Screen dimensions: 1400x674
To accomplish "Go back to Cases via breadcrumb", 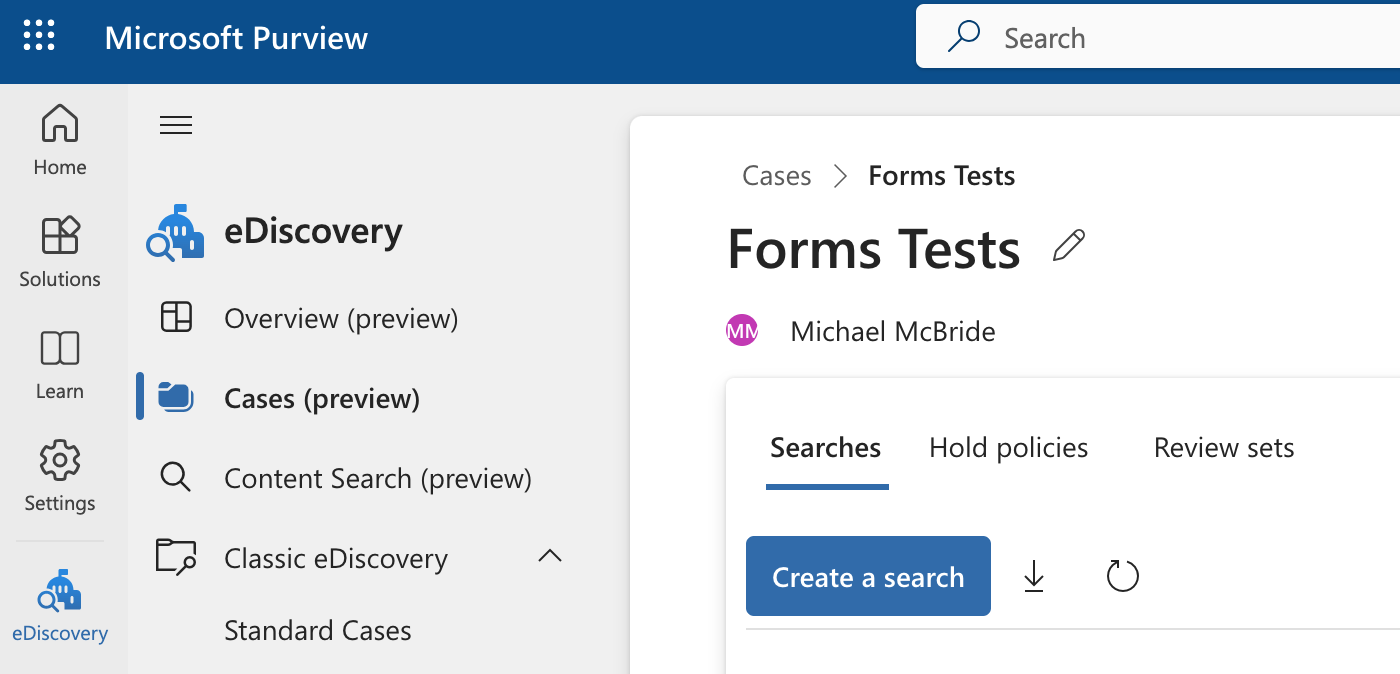I will (x=777, y=176).
